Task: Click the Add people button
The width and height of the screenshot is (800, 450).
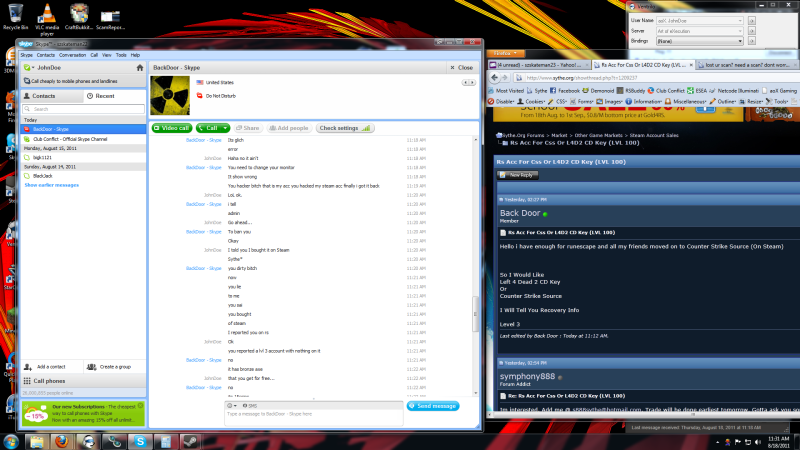Action: pyautogui.click(x=289, y=128)
